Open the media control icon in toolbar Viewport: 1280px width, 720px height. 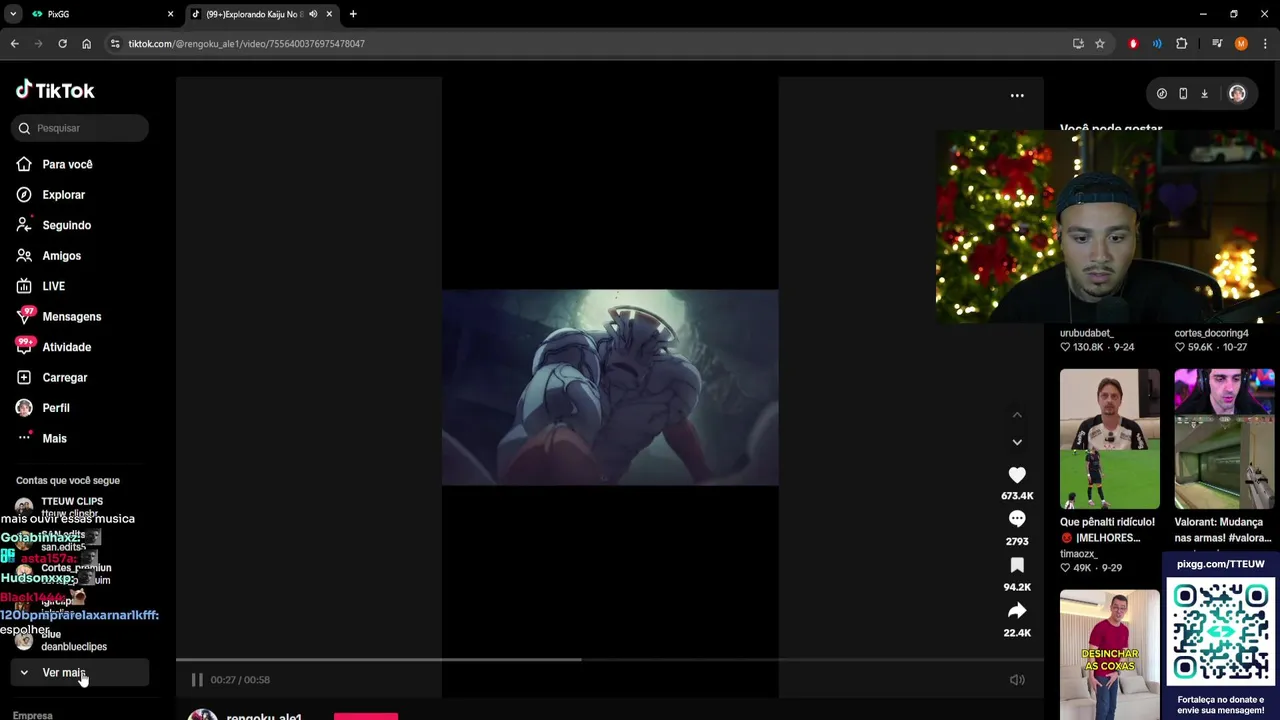click(1217, 44)
